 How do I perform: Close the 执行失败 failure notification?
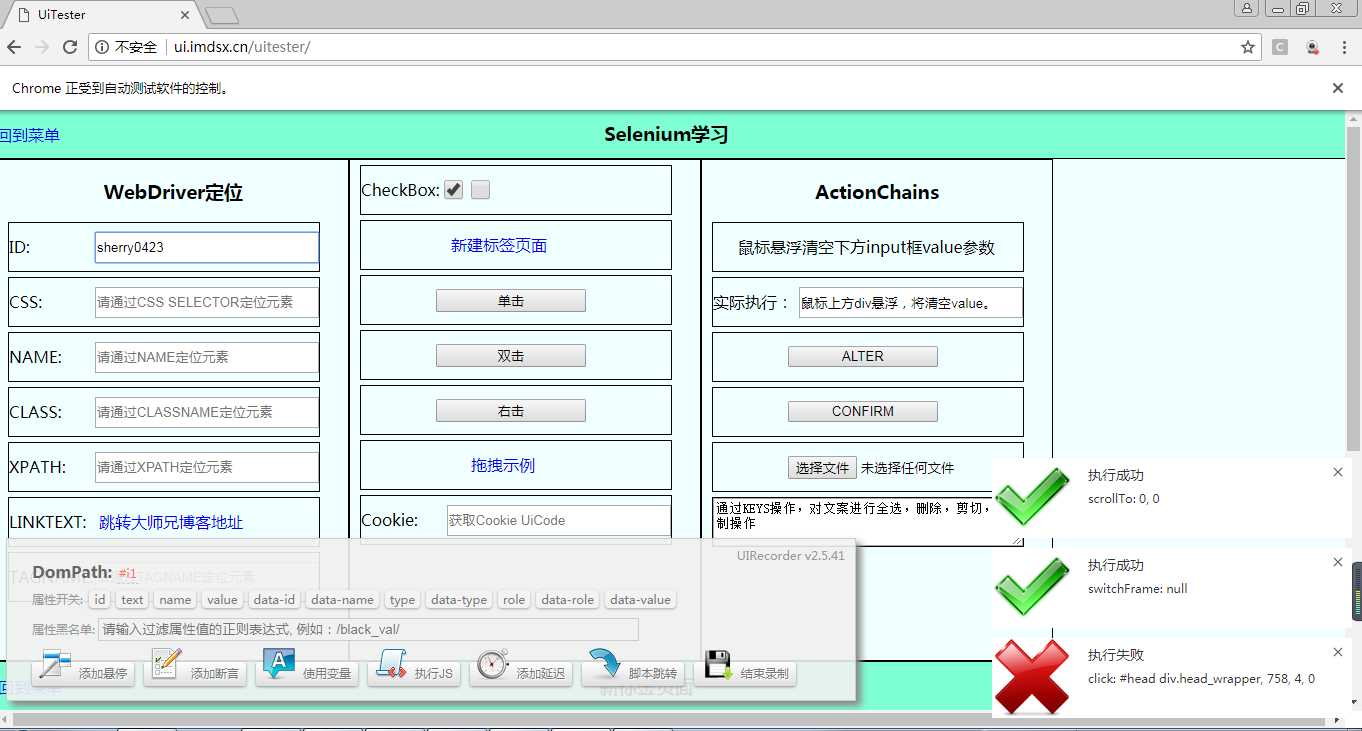[x=1338, y=652]
